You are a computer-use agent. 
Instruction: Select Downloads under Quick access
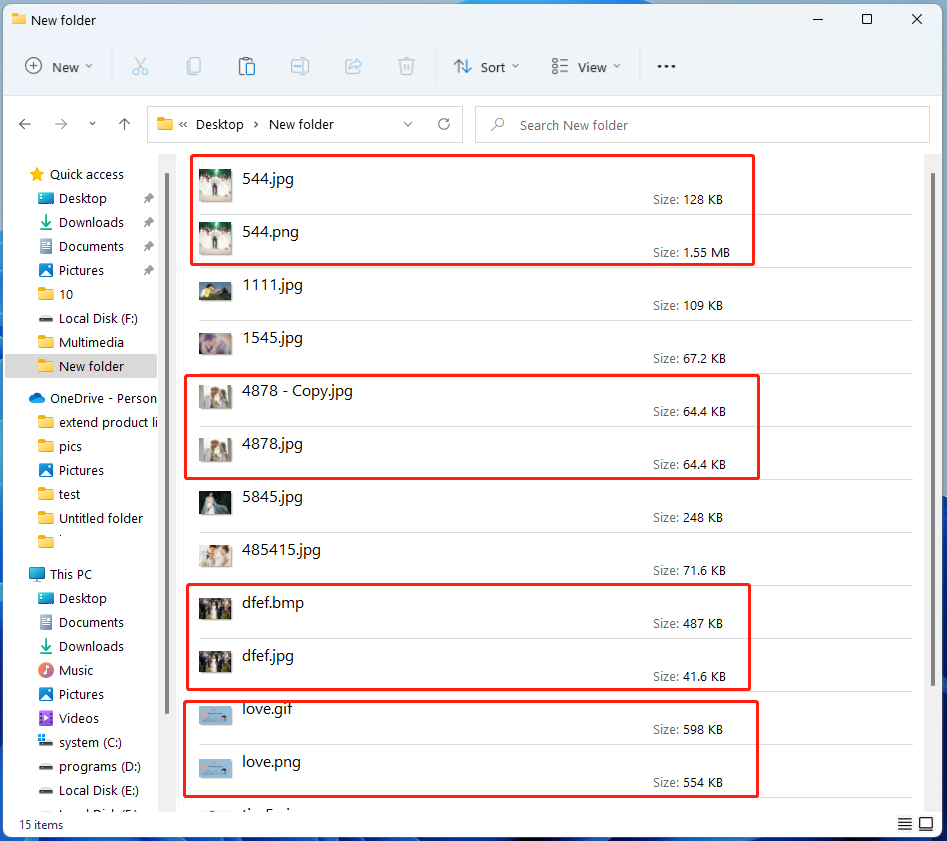coord(91,223)
